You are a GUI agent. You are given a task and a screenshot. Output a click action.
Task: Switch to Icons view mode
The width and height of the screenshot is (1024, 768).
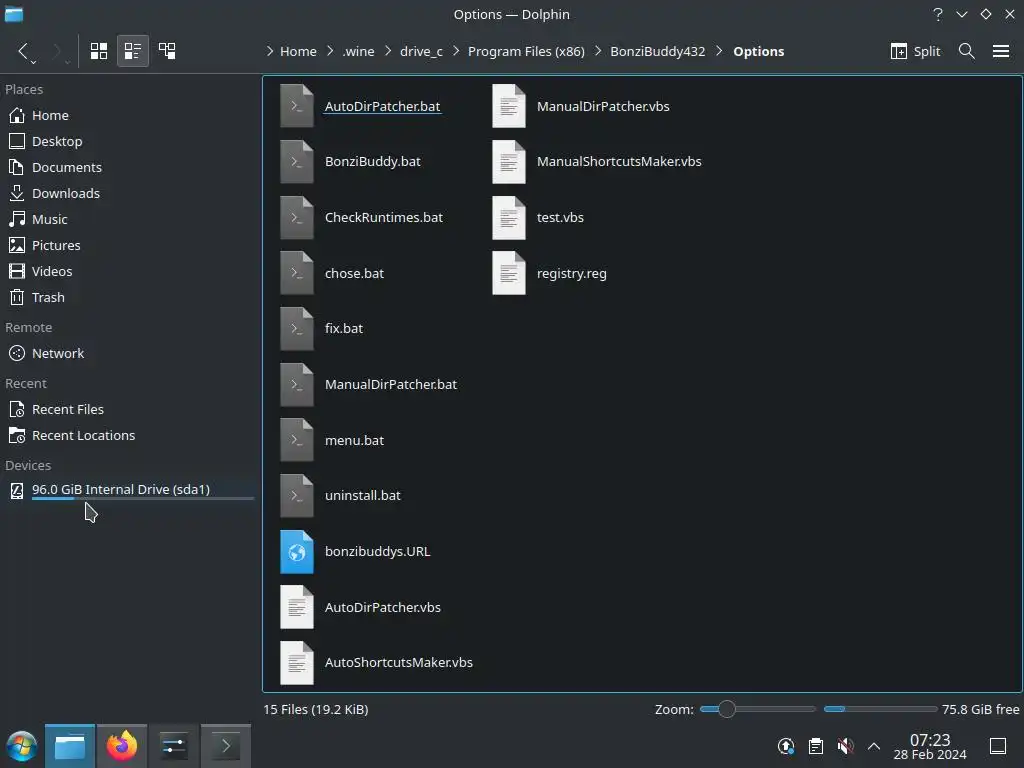coord(99,51)
